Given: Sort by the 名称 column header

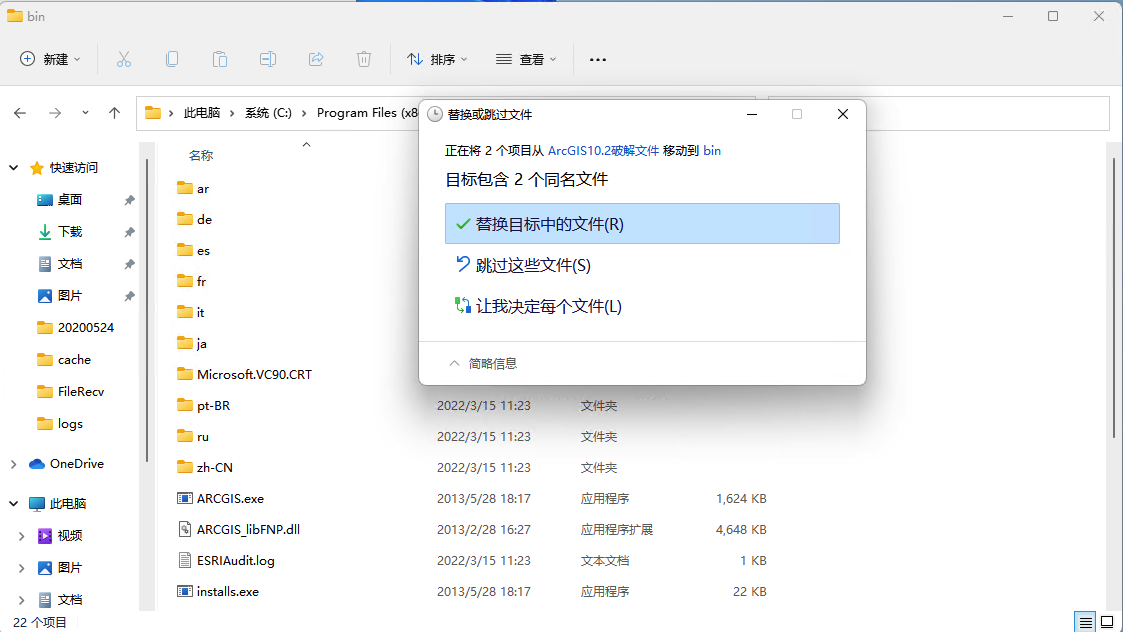Looking at the screenshot, I should (x=201, y=155).
